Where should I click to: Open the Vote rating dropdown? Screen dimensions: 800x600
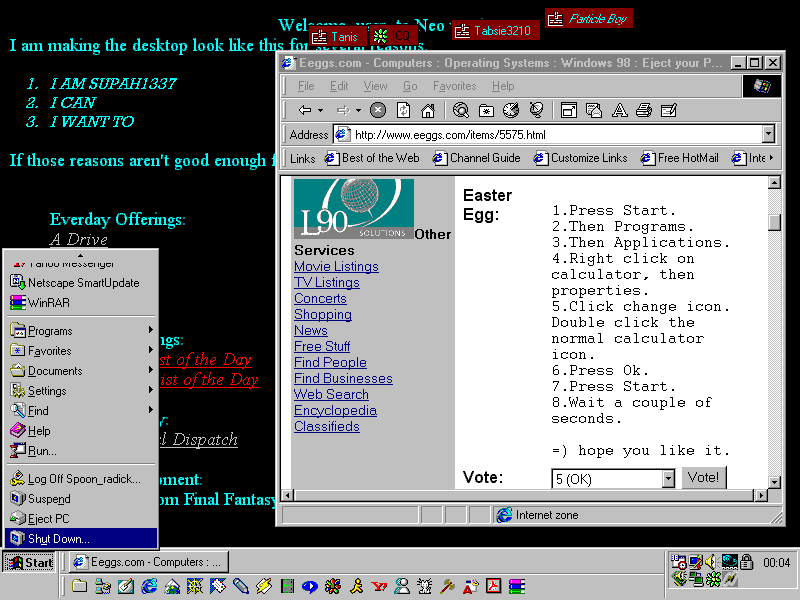click(668, 479)
